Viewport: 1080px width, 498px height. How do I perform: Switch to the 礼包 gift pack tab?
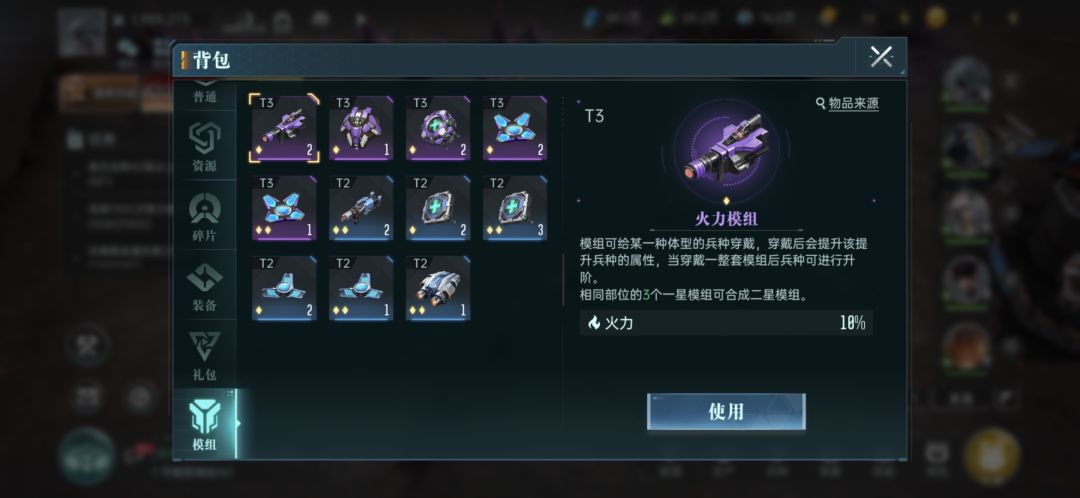click(x=205, y=355)
